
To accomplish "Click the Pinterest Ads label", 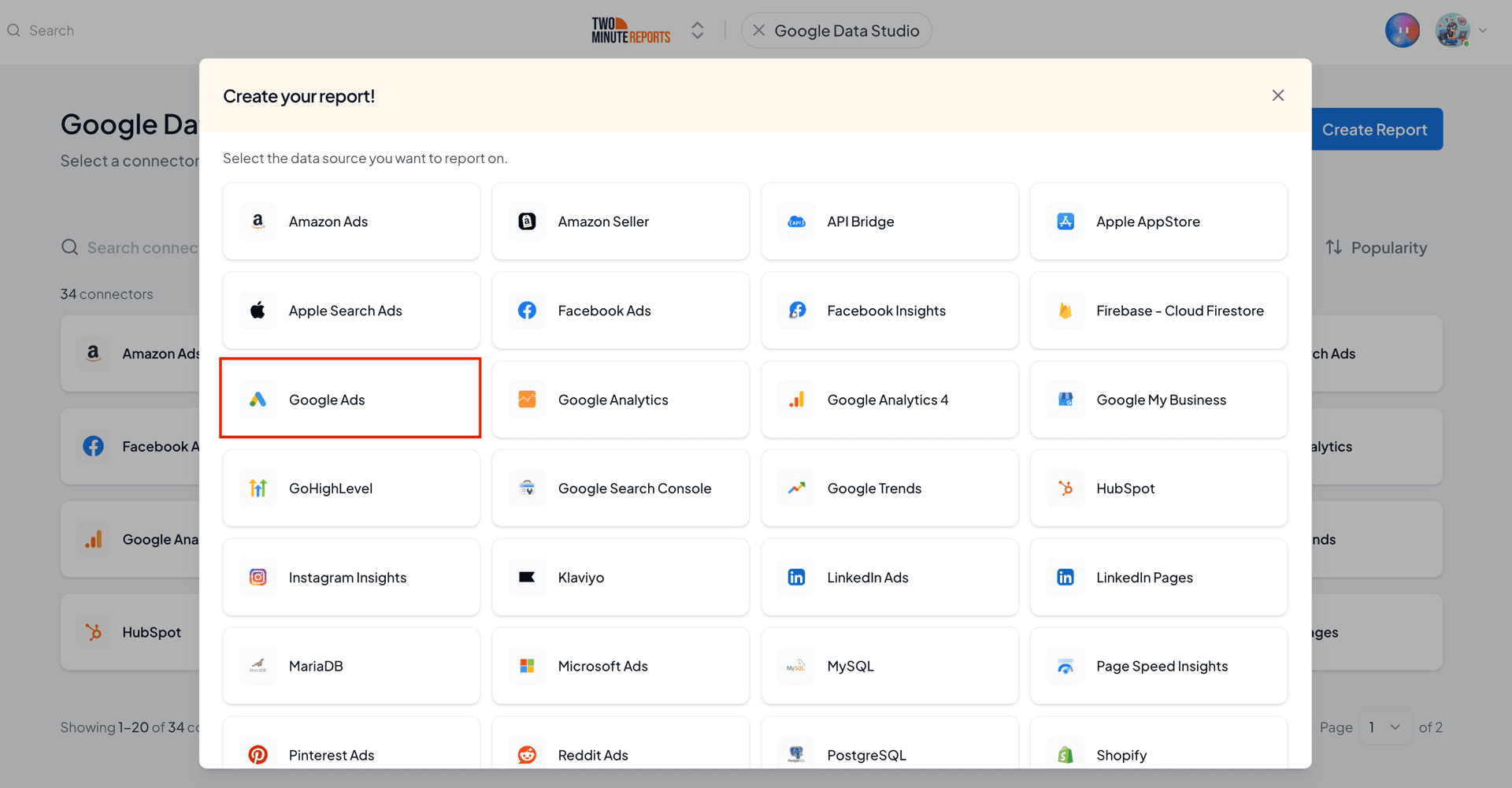I will pyautogui.click(x=332, y=755).
